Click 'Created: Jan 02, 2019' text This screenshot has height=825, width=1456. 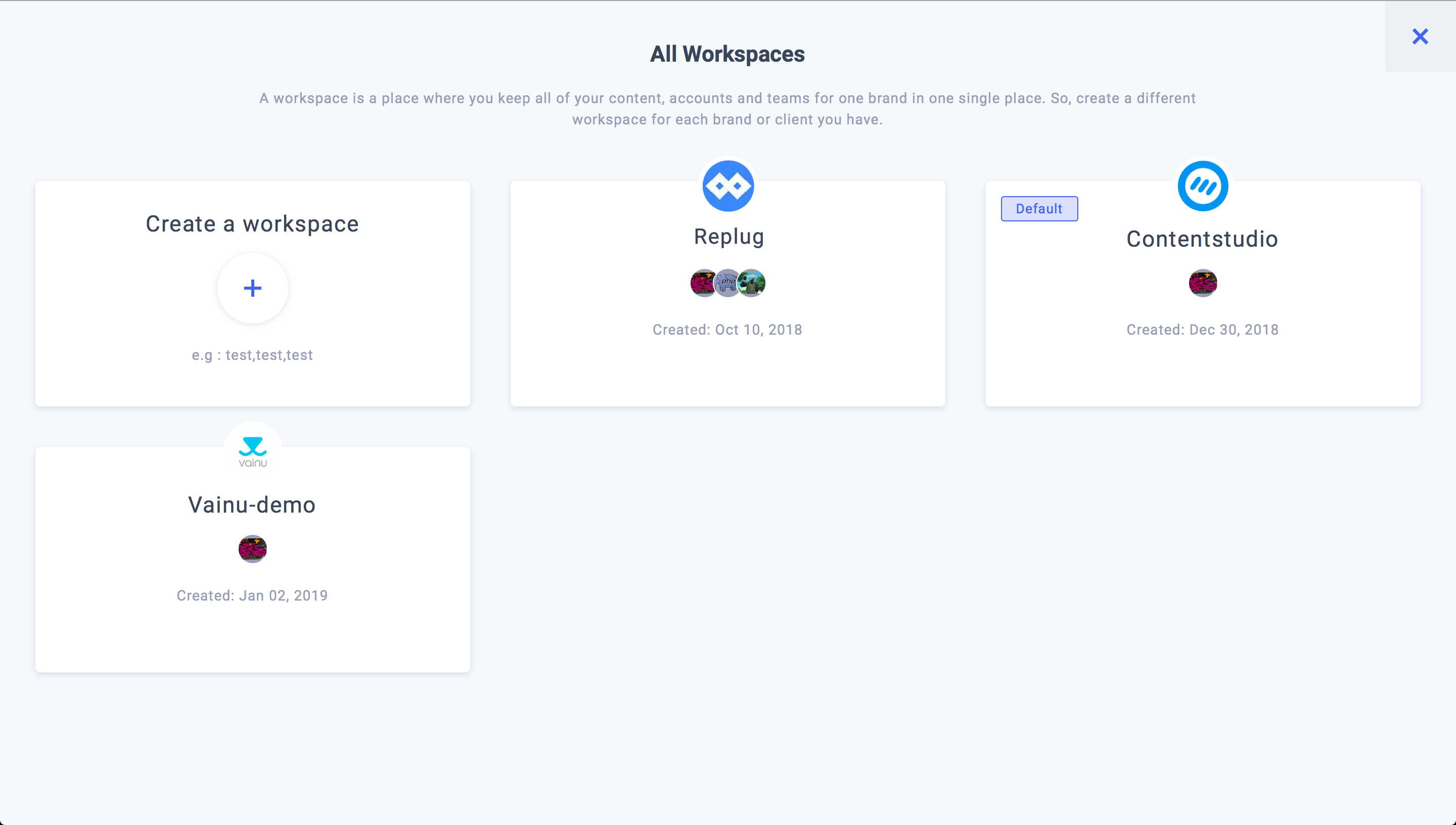pyautogui.click(x=252, y=595)
